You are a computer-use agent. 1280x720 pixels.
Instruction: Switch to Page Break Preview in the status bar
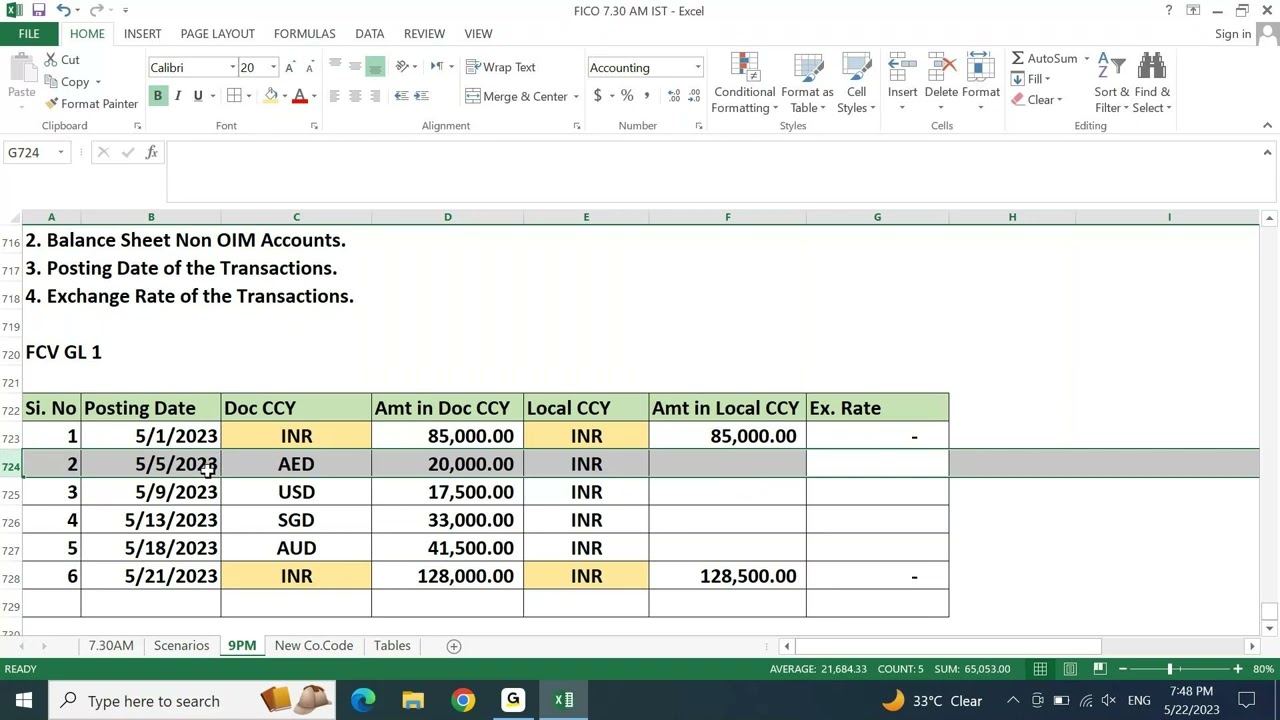[1099, 669]
